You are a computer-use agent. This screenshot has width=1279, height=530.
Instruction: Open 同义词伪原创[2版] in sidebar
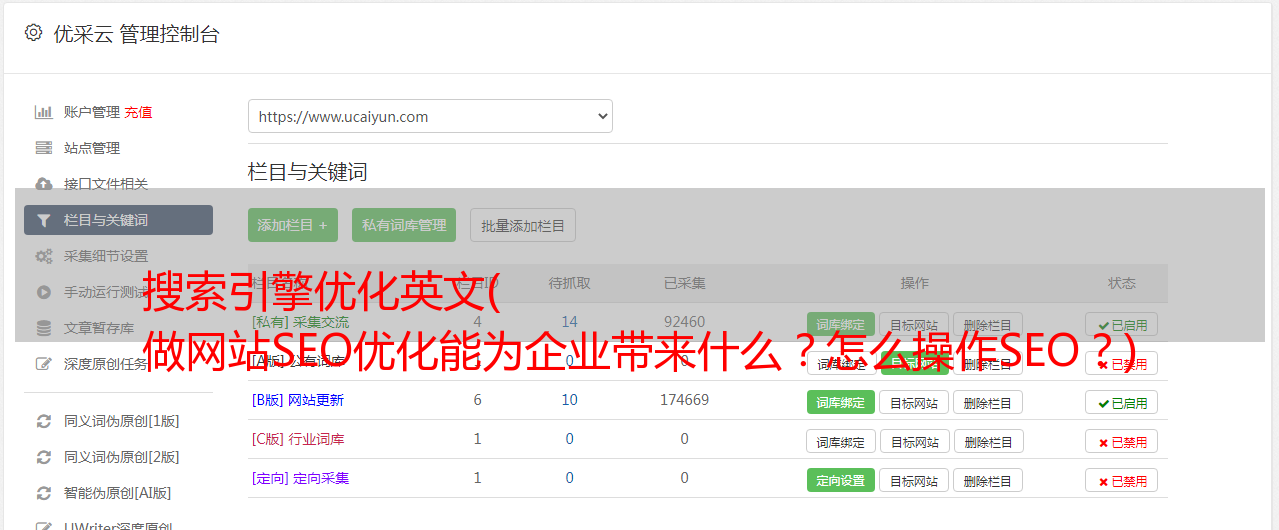[122, 457]
